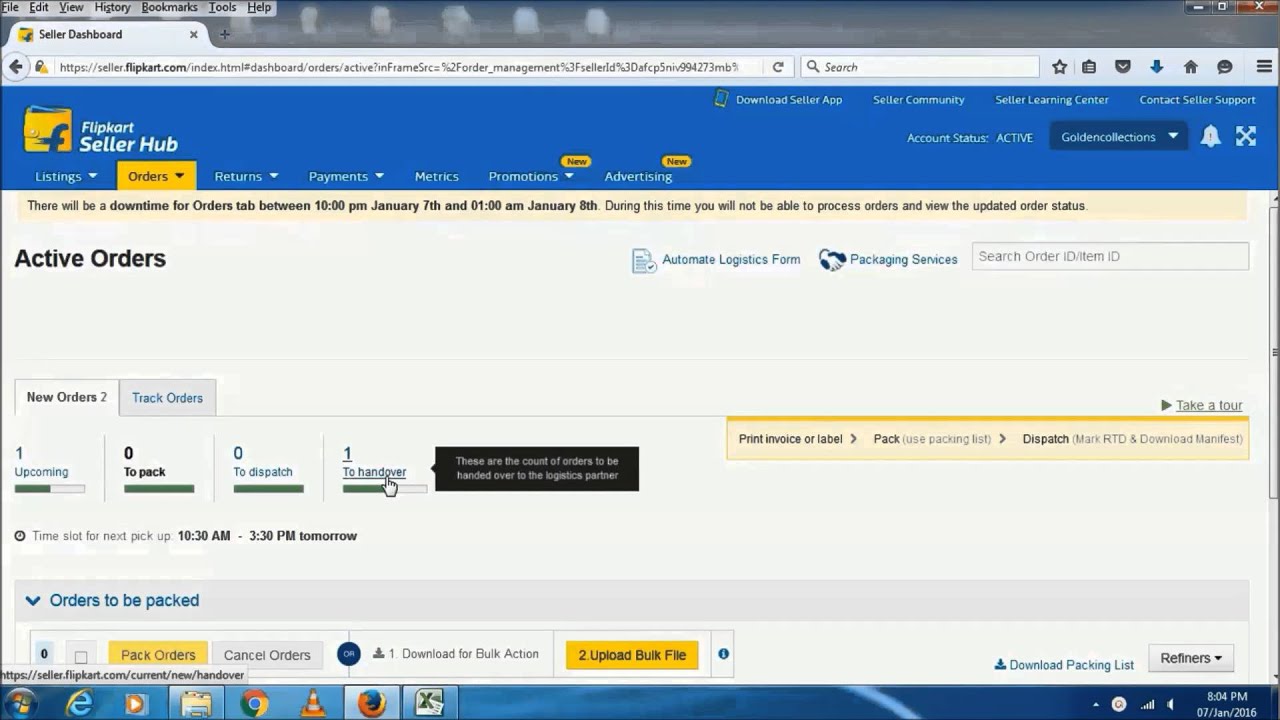The height and width of the screenshot is (720, 1280).
Task: Open Chrome from the taskbar
Action: click(254, 703)
